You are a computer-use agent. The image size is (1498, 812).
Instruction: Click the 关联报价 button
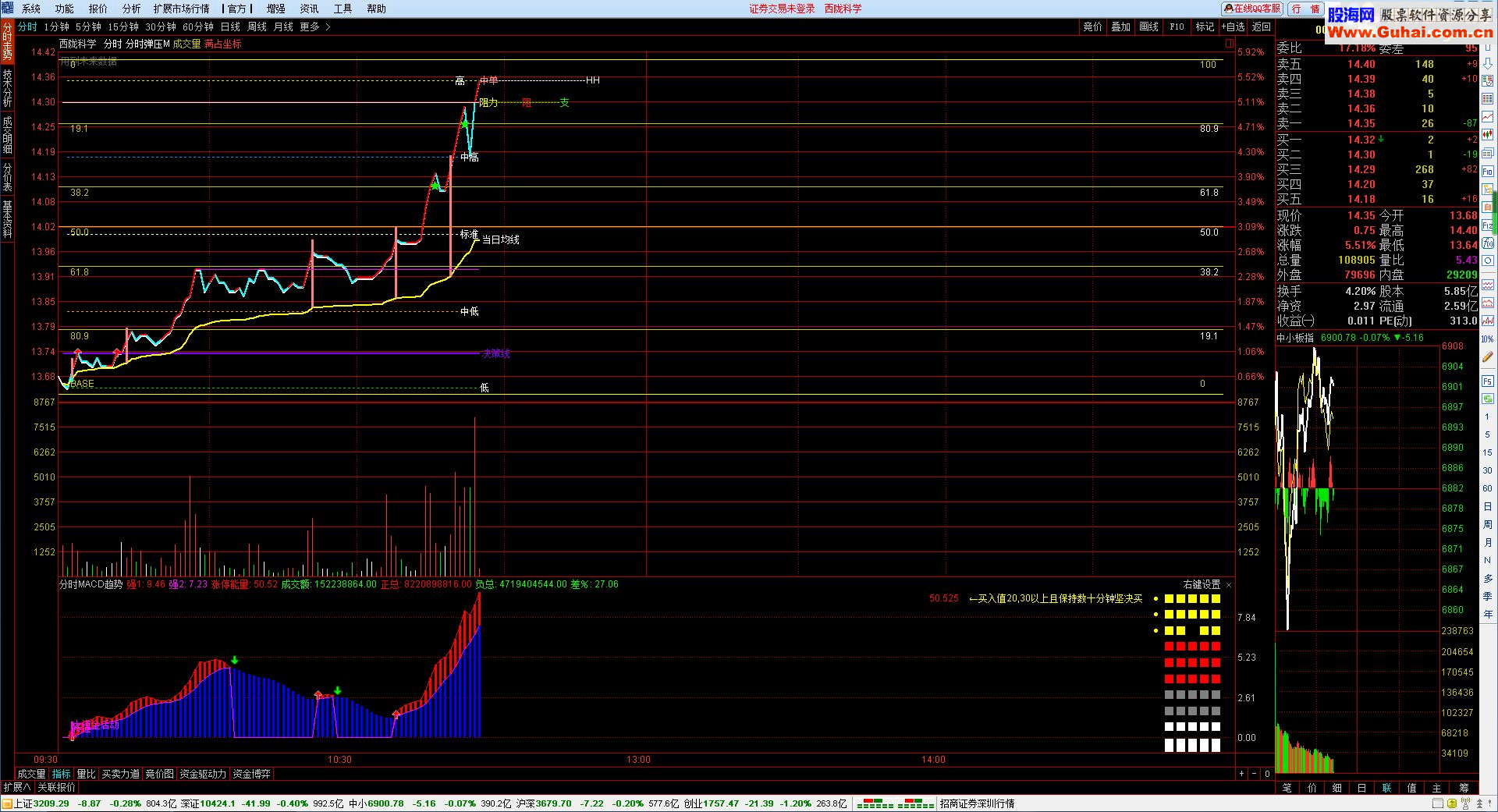point(56,788)
